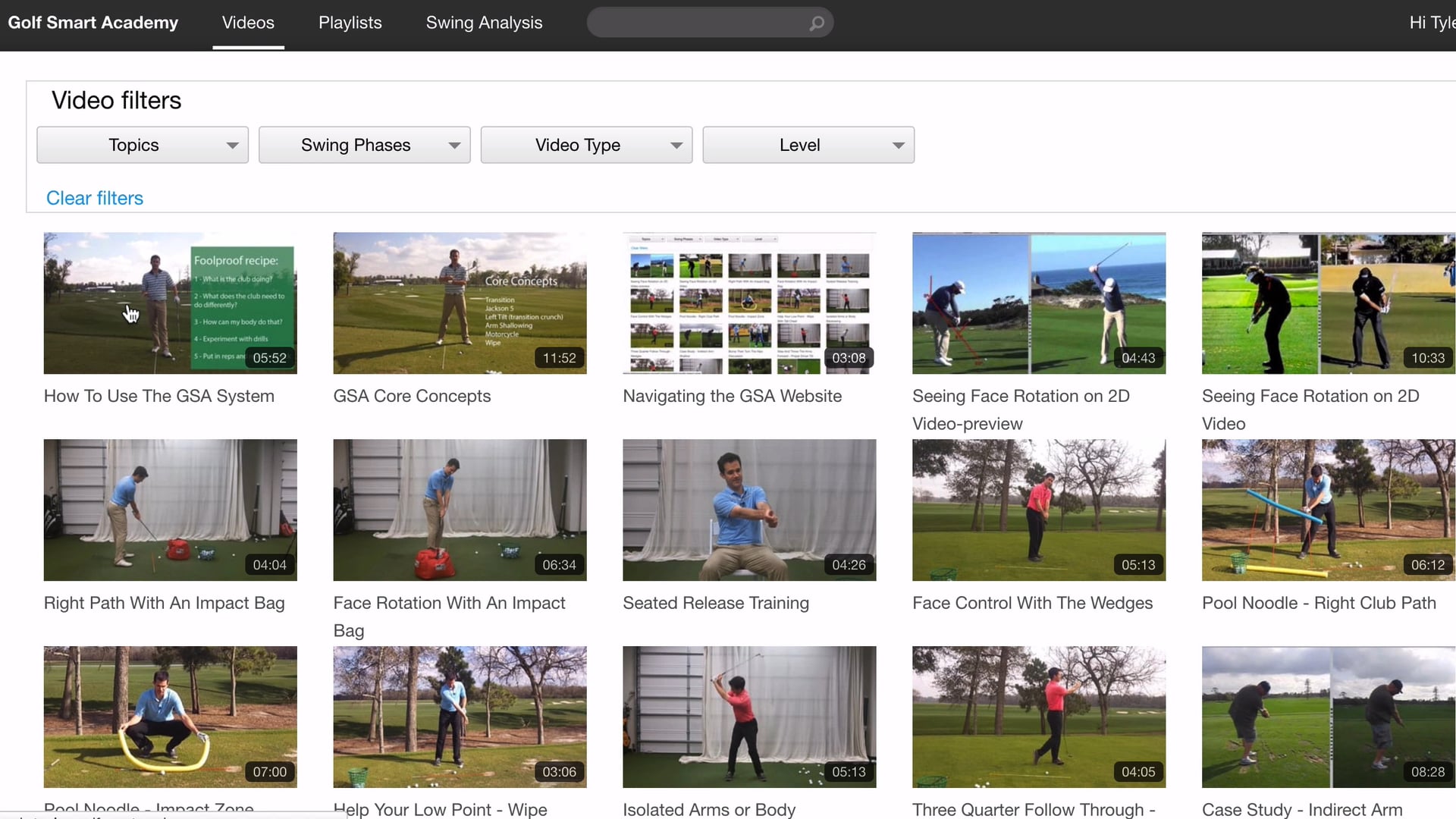The image size is (1456, 819).
Task: Expand the Swing Phases dropdown
Action: point(364,145)
